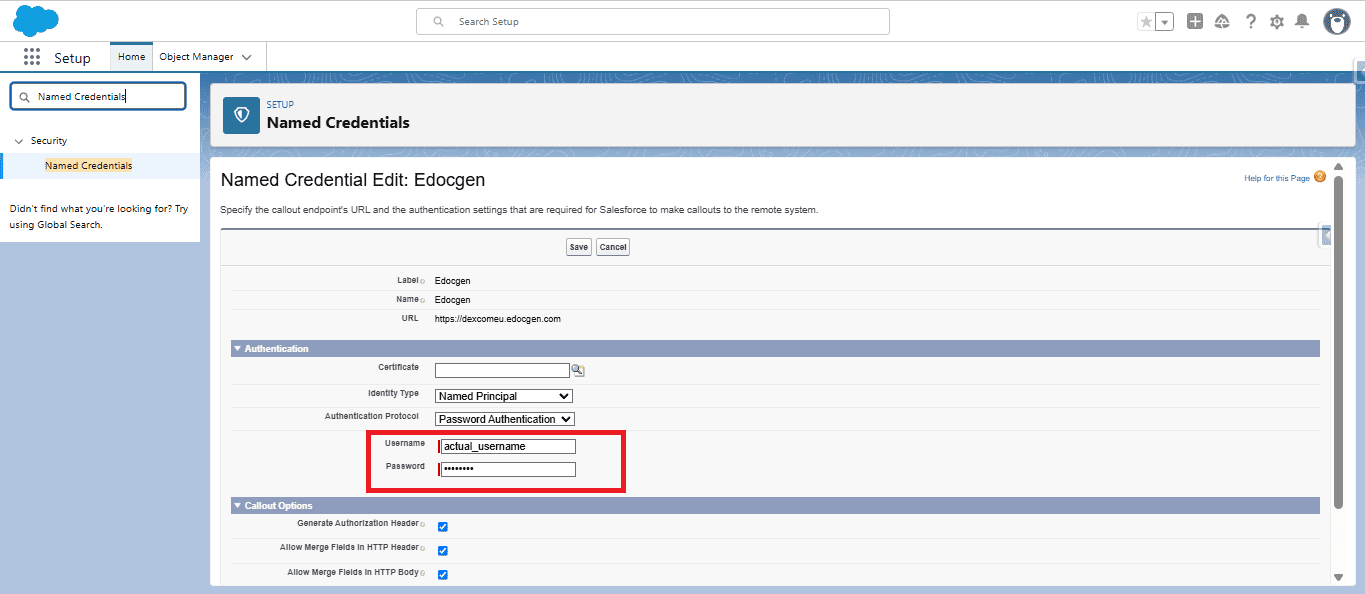Click the Quick Find box with Named Credentials
1365x594 pixels.
coord(98,97)
